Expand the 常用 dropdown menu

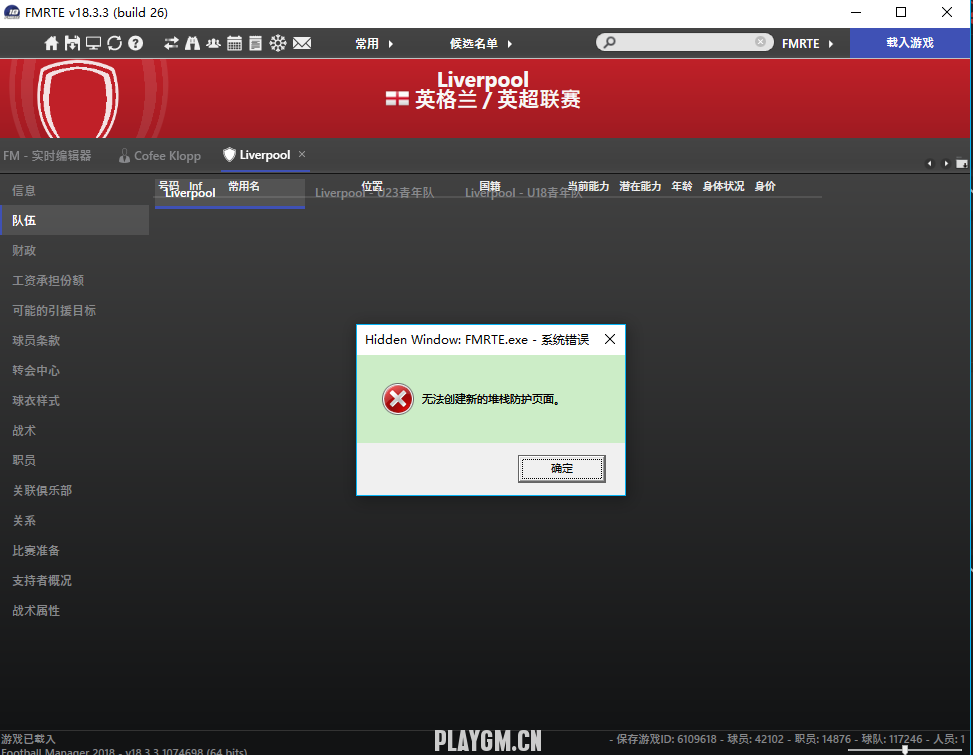(374, 43)
